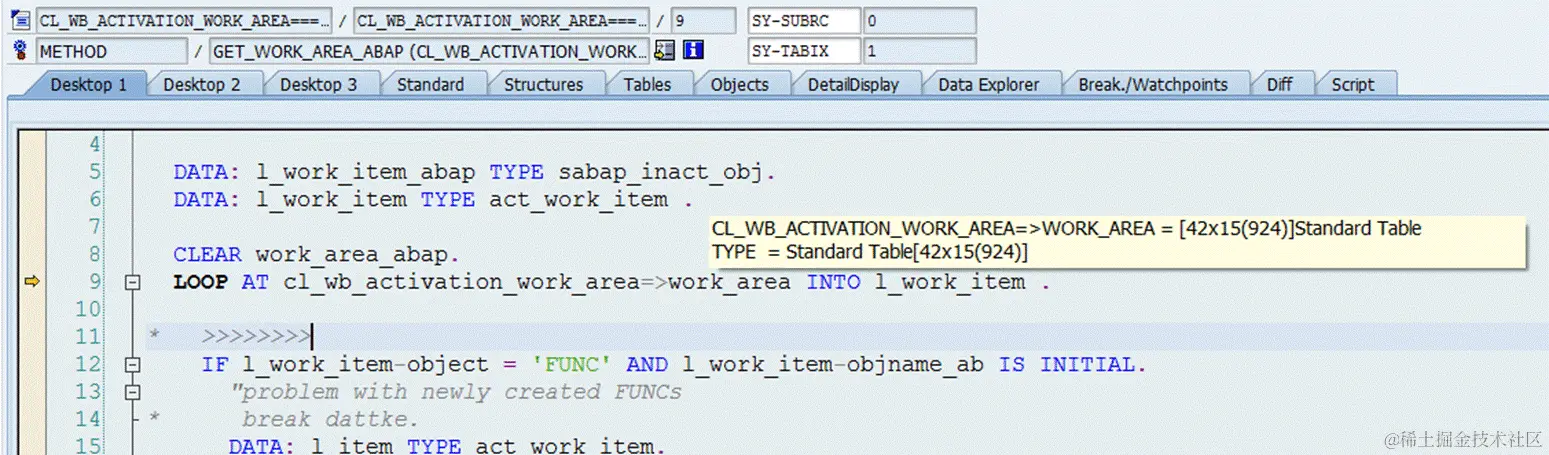Open the Break./Watchpoints tab
Screen dimensions: 1549x455
[1152, 85]
